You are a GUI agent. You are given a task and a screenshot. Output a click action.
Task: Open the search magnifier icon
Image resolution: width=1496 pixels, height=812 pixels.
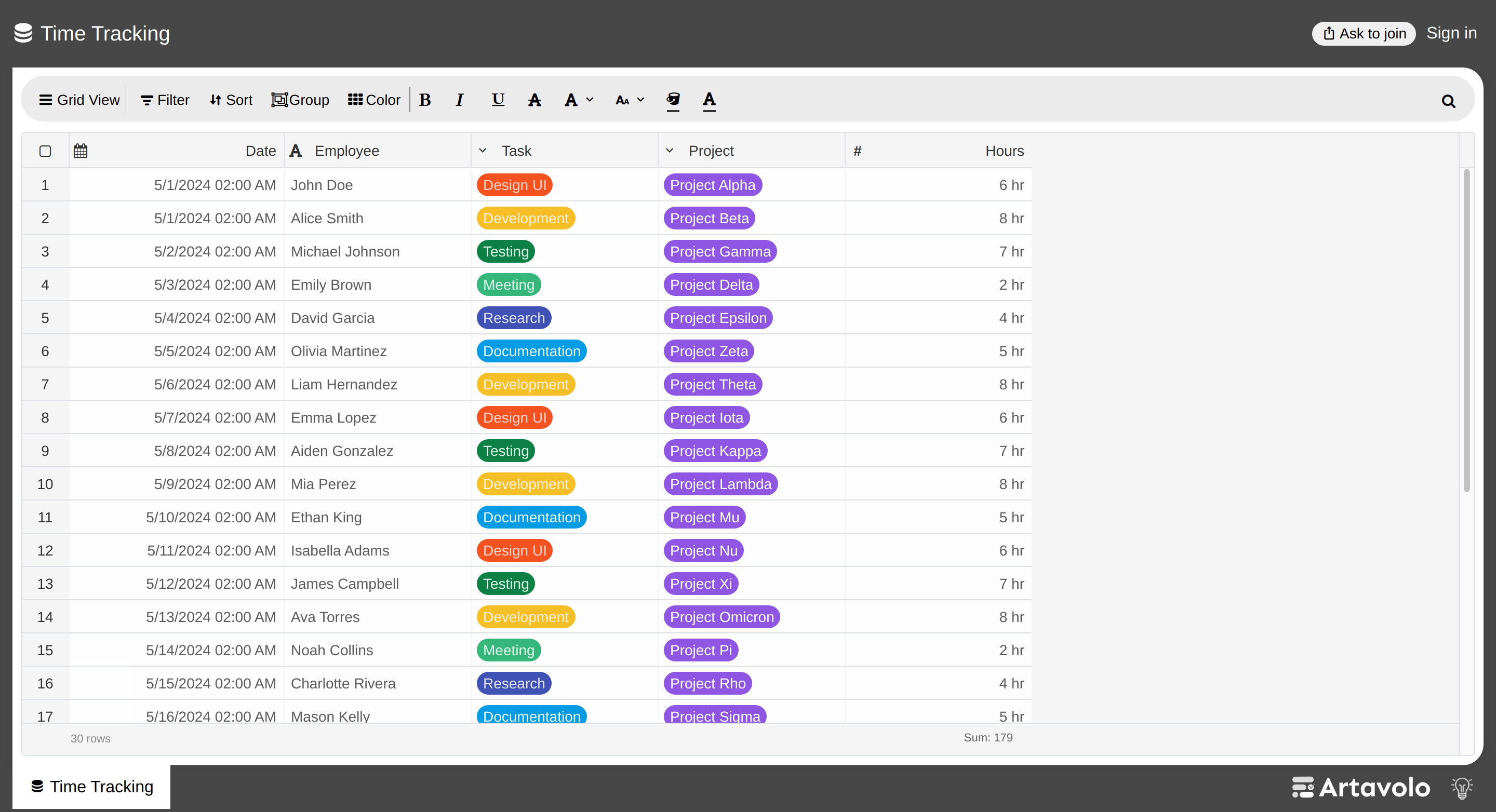click(1448, 101)
